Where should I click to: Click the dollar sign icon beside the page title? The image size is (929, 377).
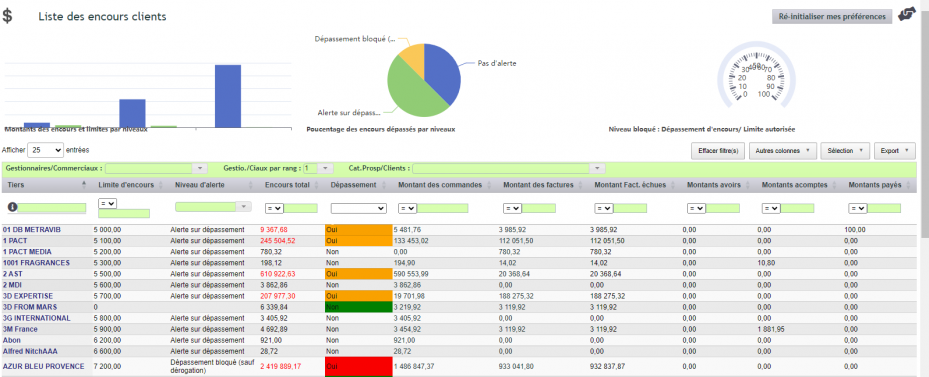[x=7, y=16]
